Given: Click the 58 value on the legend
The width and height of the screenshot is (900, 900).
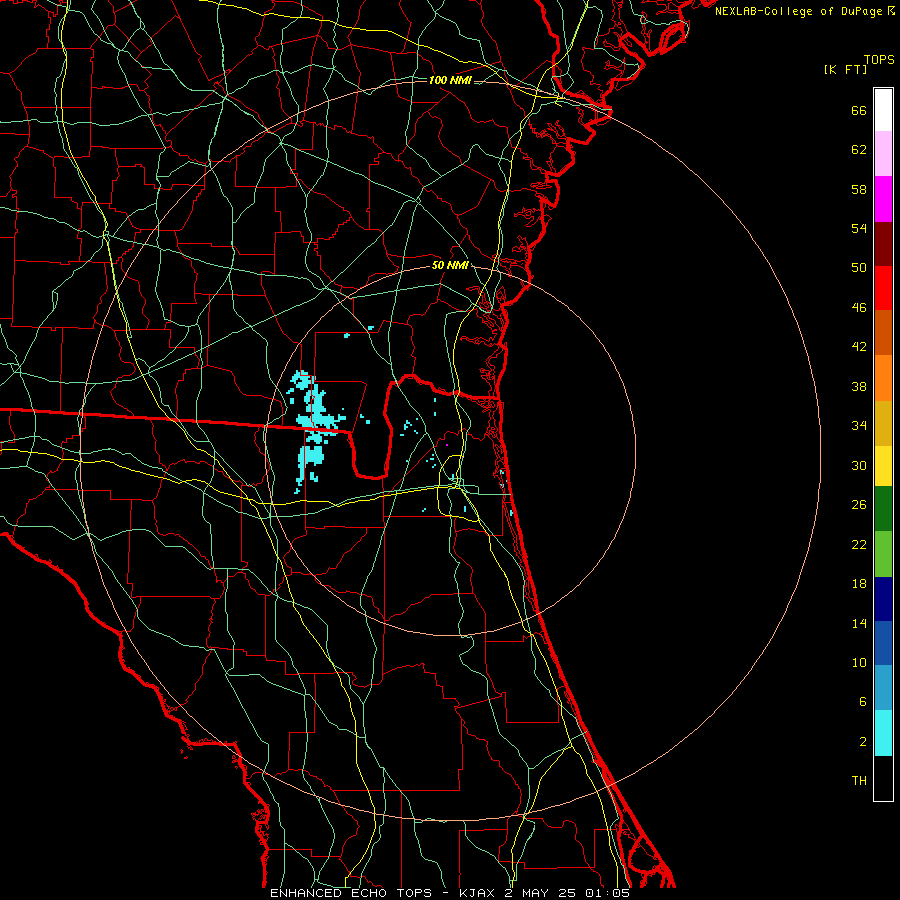Looking at the screenshot, I should 859,189.
